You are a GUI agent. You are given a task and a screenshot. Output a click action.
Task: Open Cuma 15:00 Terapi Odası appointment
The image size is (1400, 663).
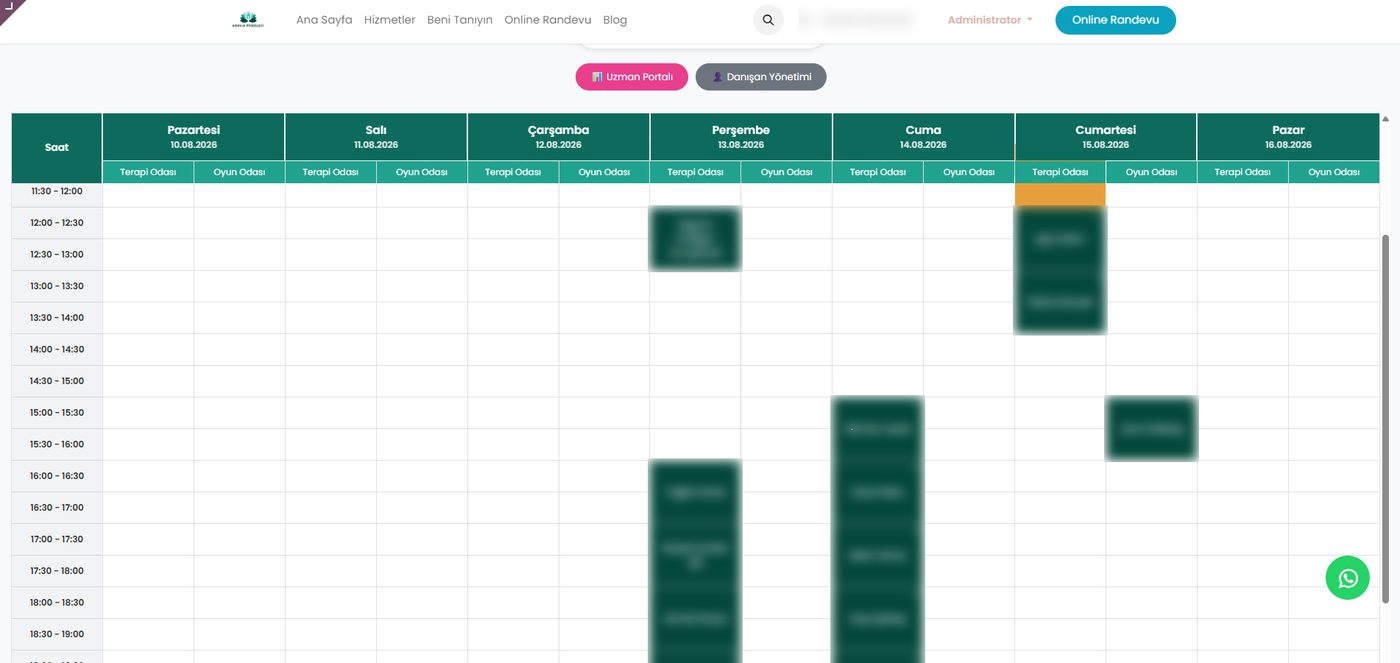coord(878,428)
